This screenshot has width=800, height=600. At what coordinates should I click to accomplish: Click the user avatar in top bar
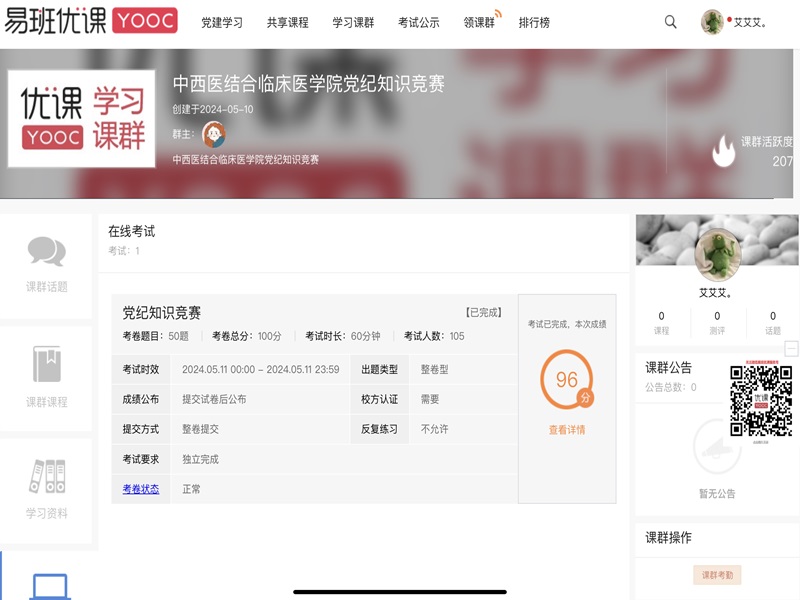pyautogui.click(x=713, y=22)
